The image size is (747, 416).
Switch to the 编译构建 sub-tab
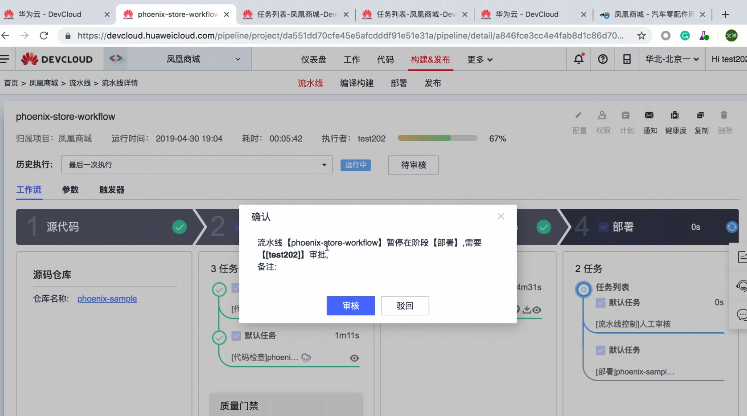(357, 83)
